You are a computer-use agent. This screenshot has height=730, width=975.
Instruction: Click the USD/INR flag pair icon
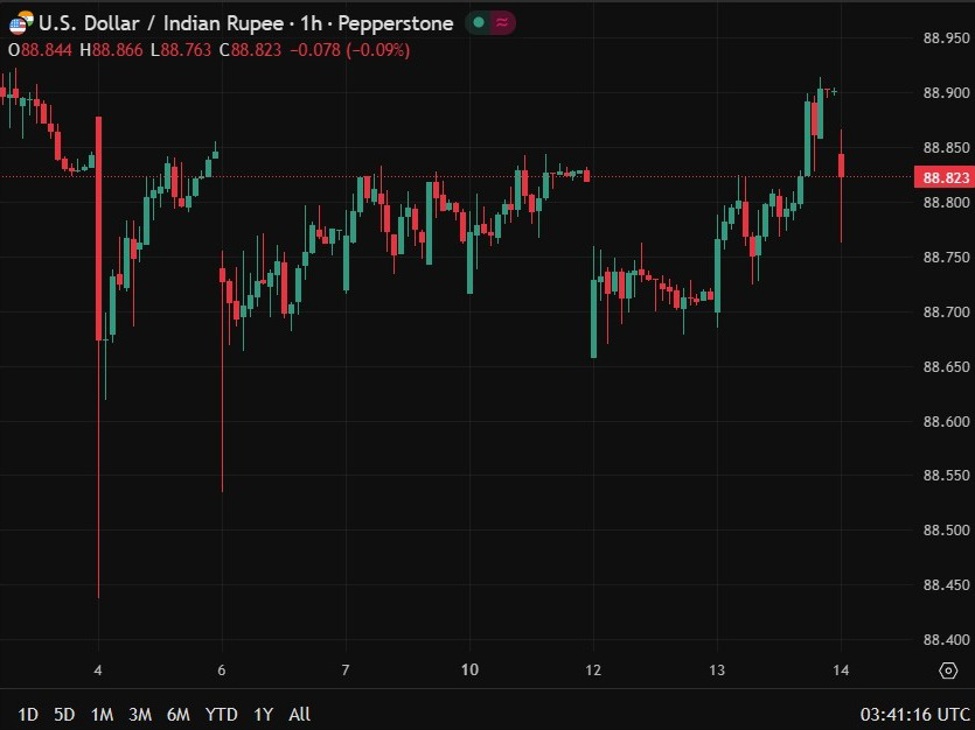(x=21, y=22)
